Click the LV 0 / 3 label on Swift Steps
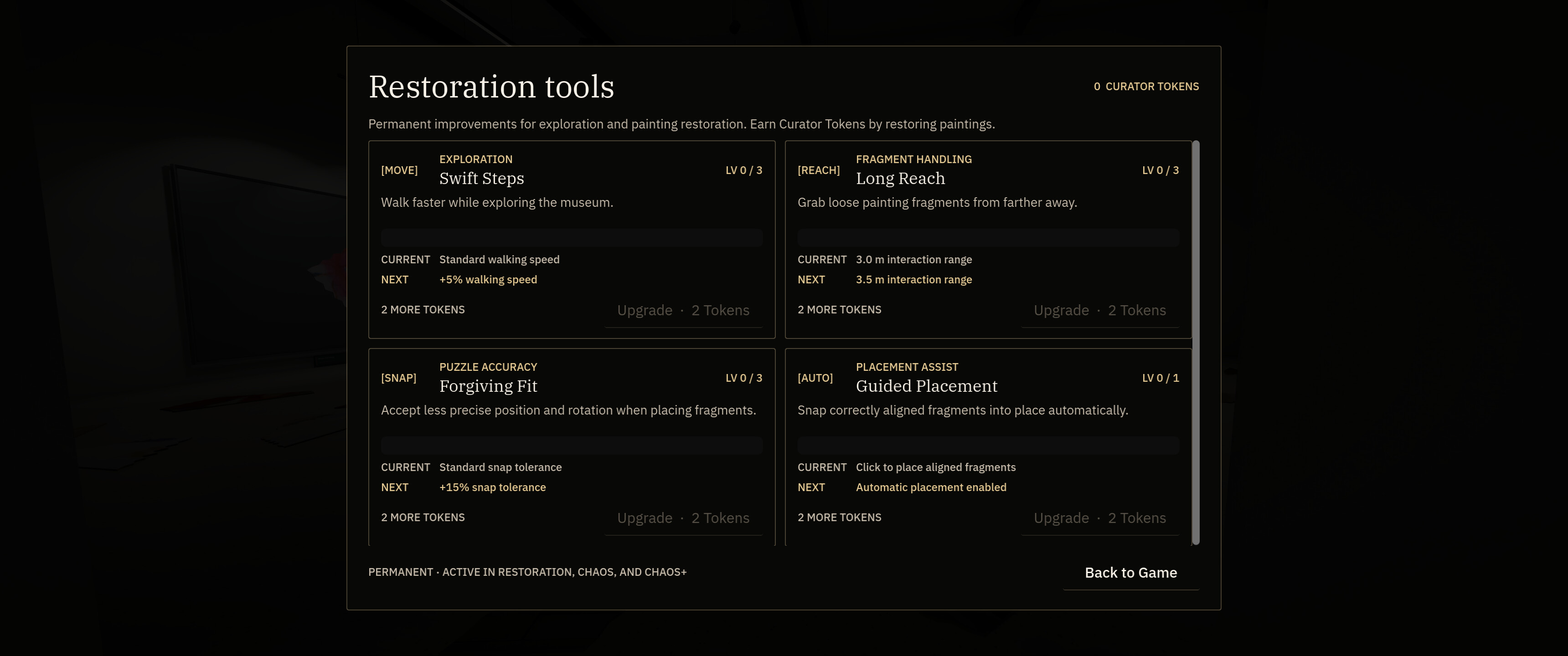 point(744,170)
